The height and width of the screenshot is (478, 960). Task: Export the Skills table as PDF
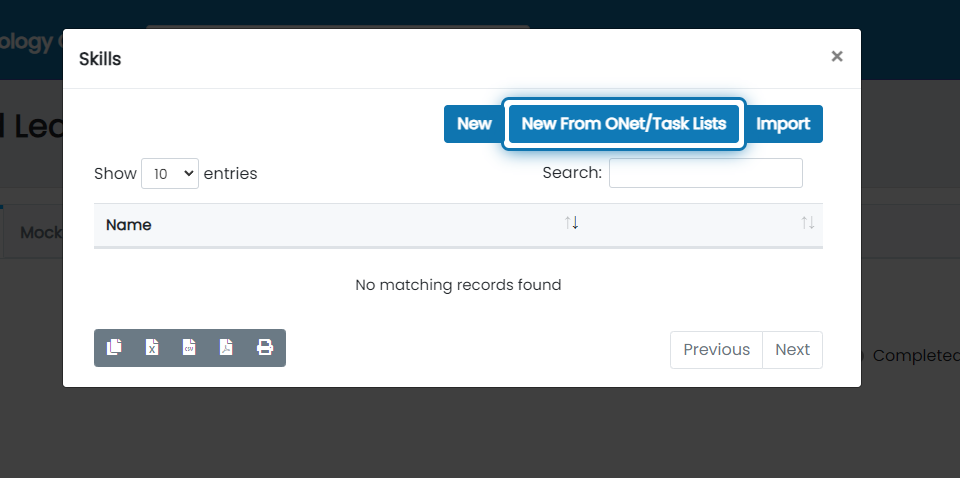[227, 348]
